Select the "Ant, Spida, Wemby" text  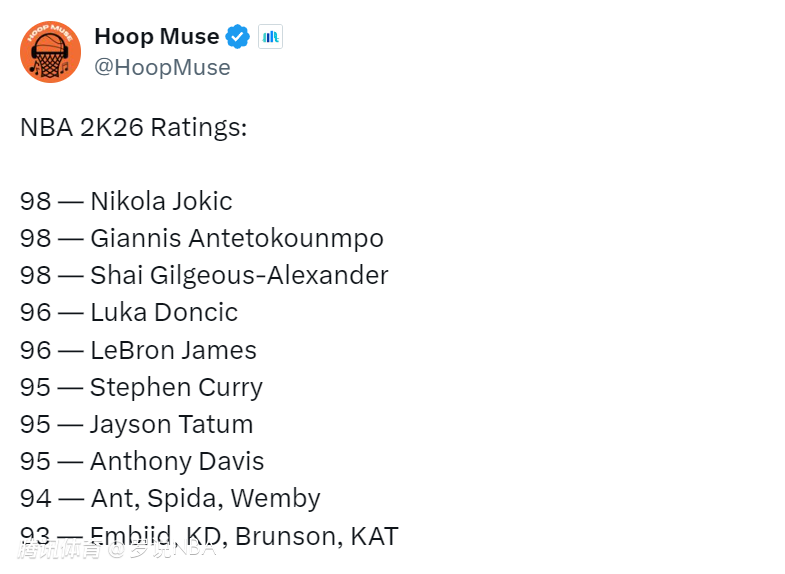tap(205, 498)
